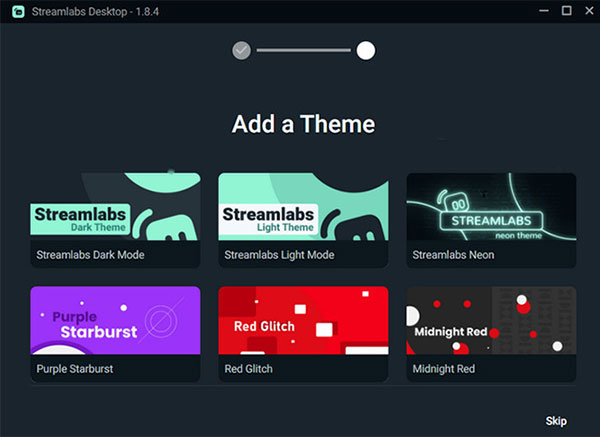Click the 'Red Glitch' caption text
The image size is (600, 437).
248,369
